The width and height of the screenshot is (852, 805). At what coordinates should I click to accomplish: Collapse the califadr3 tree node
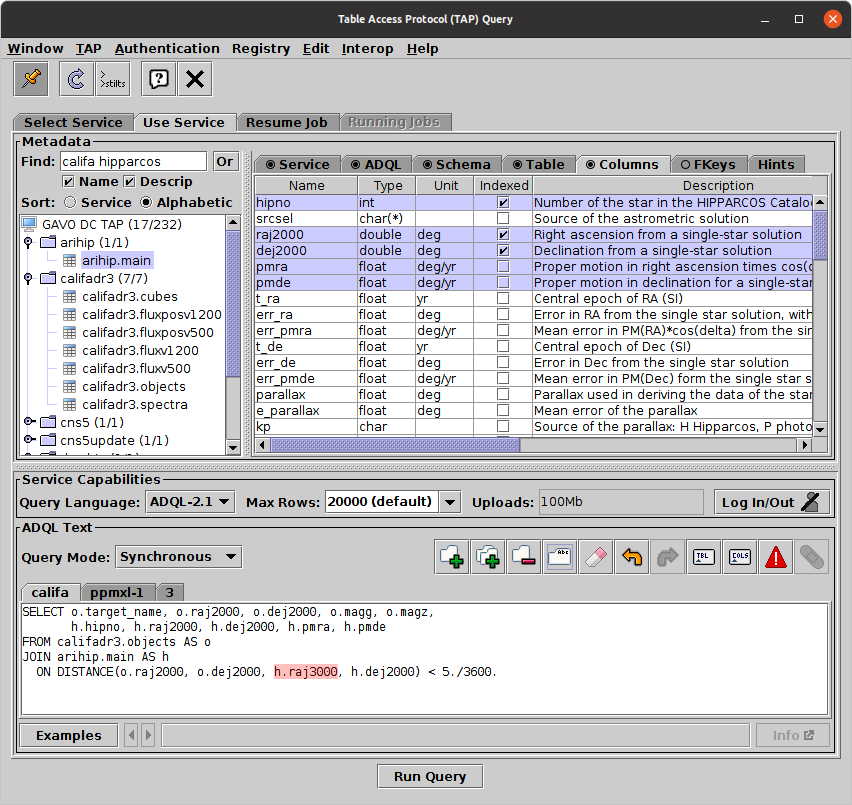(28, 279)
